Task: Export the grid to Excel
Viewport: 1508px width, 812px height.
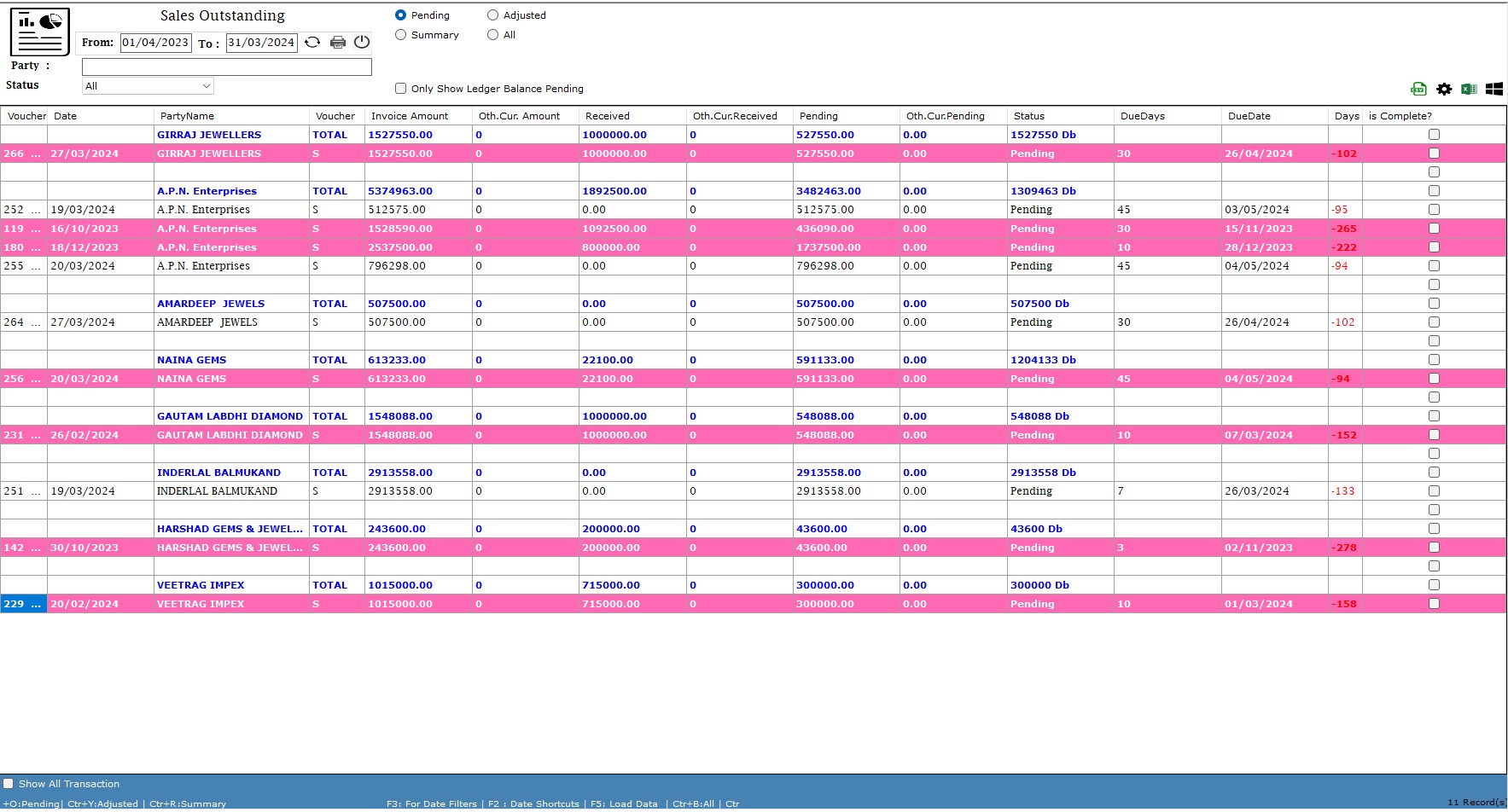Action: tap(1469, 89)
